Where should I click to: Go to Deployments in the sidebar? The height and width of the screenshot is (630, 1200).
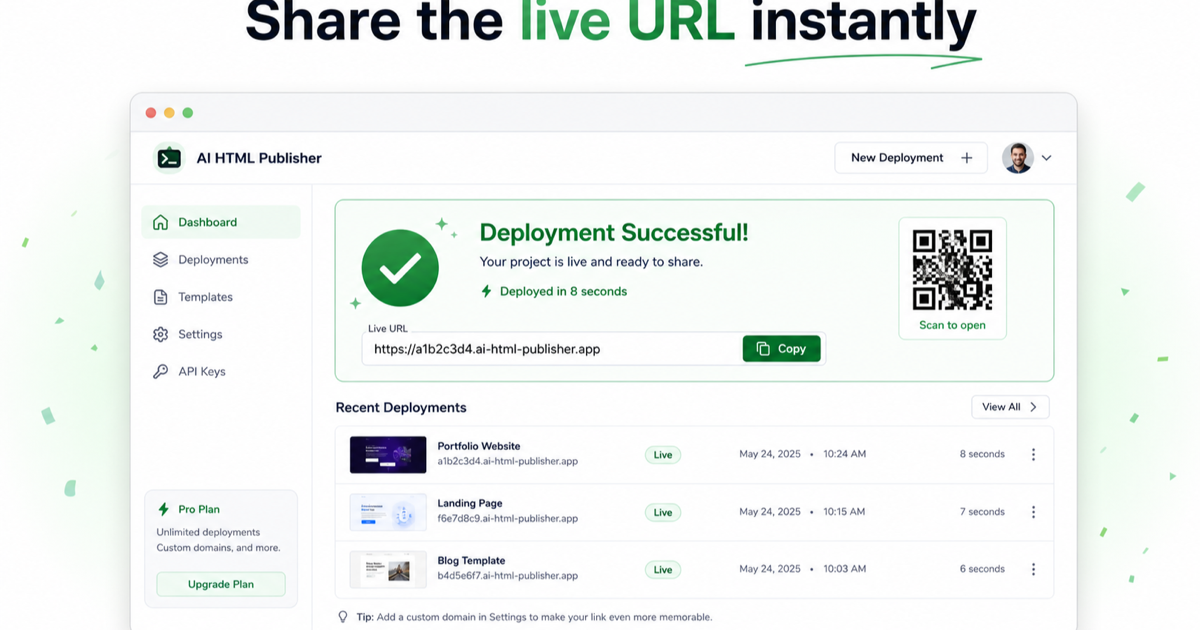[221, 260]
